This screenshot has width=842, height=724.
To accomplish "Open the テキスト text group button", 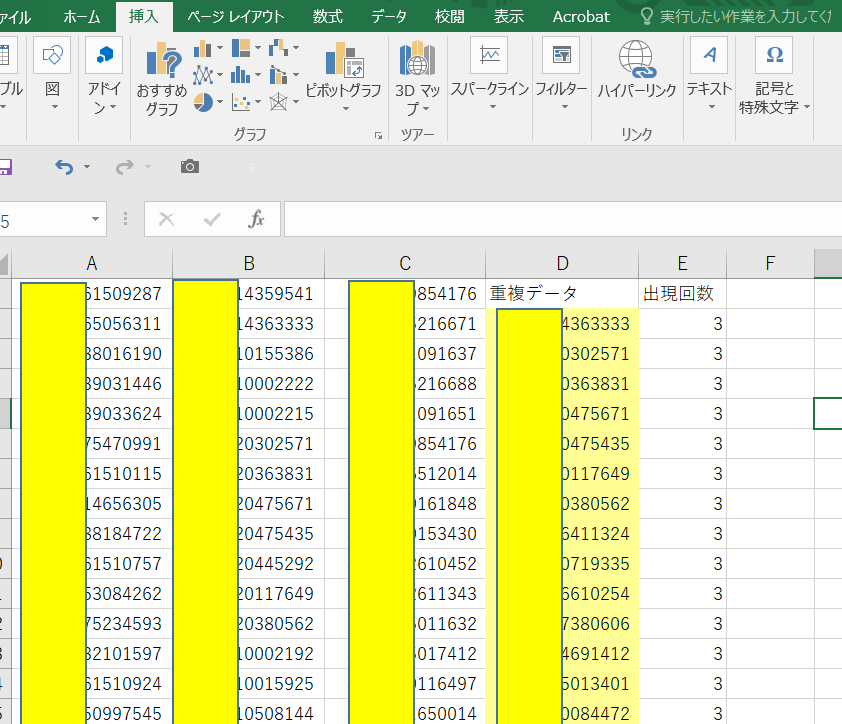I will (x=709, y=74).
